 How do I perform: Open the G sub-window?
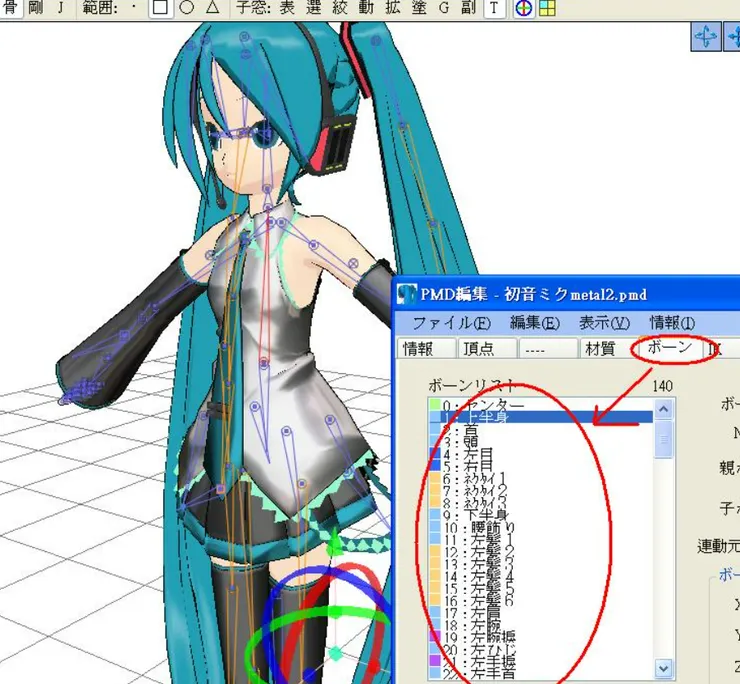(444, 8)
